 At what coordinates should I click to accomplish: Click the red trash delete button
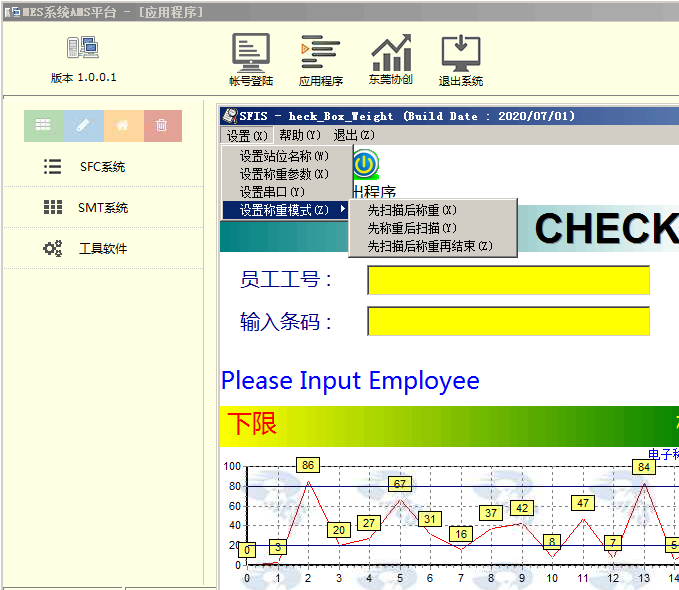click(x=162, y=126)
